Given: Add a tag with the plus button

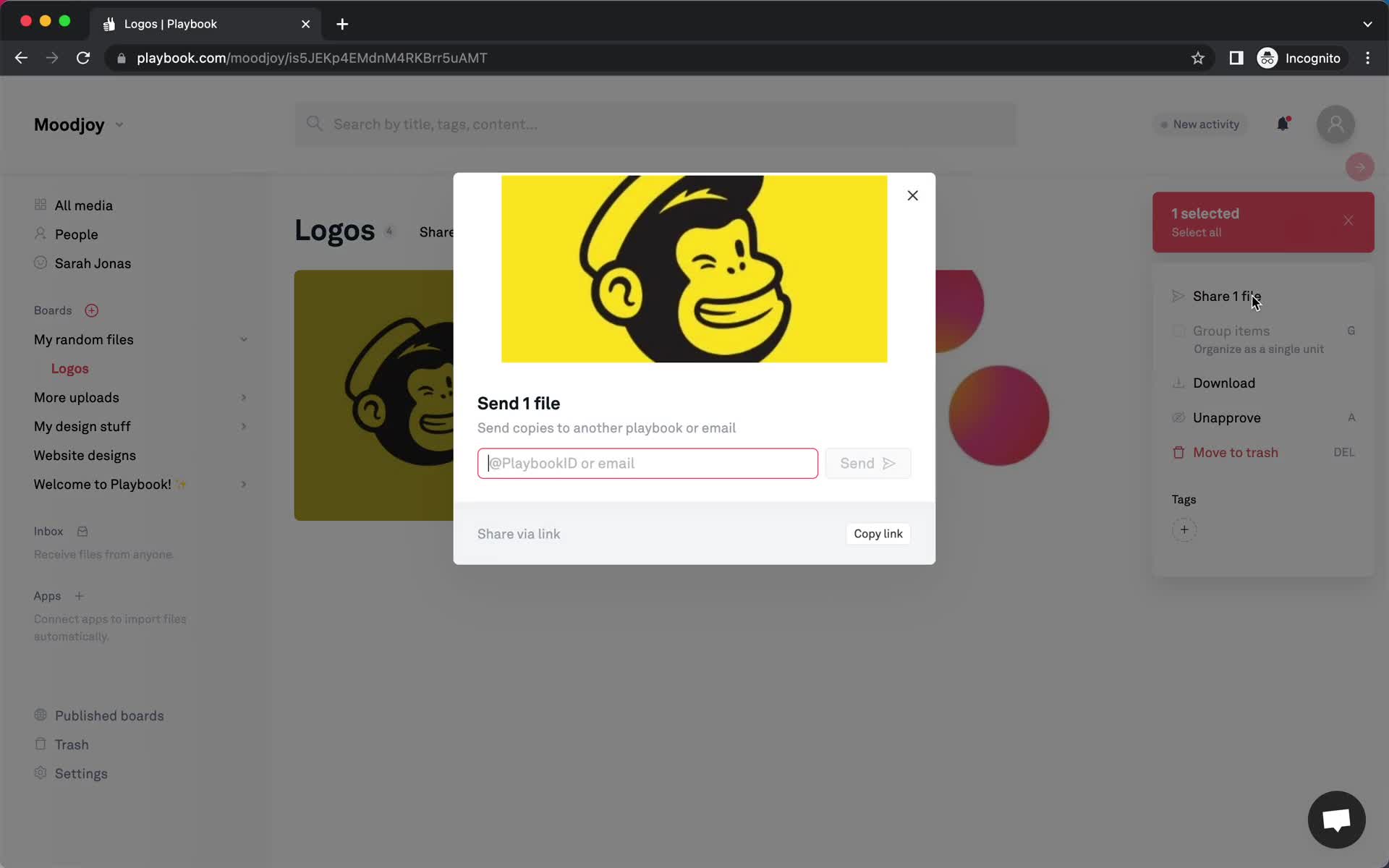Looking at the screenshot, I should [x=1184, y=529].
